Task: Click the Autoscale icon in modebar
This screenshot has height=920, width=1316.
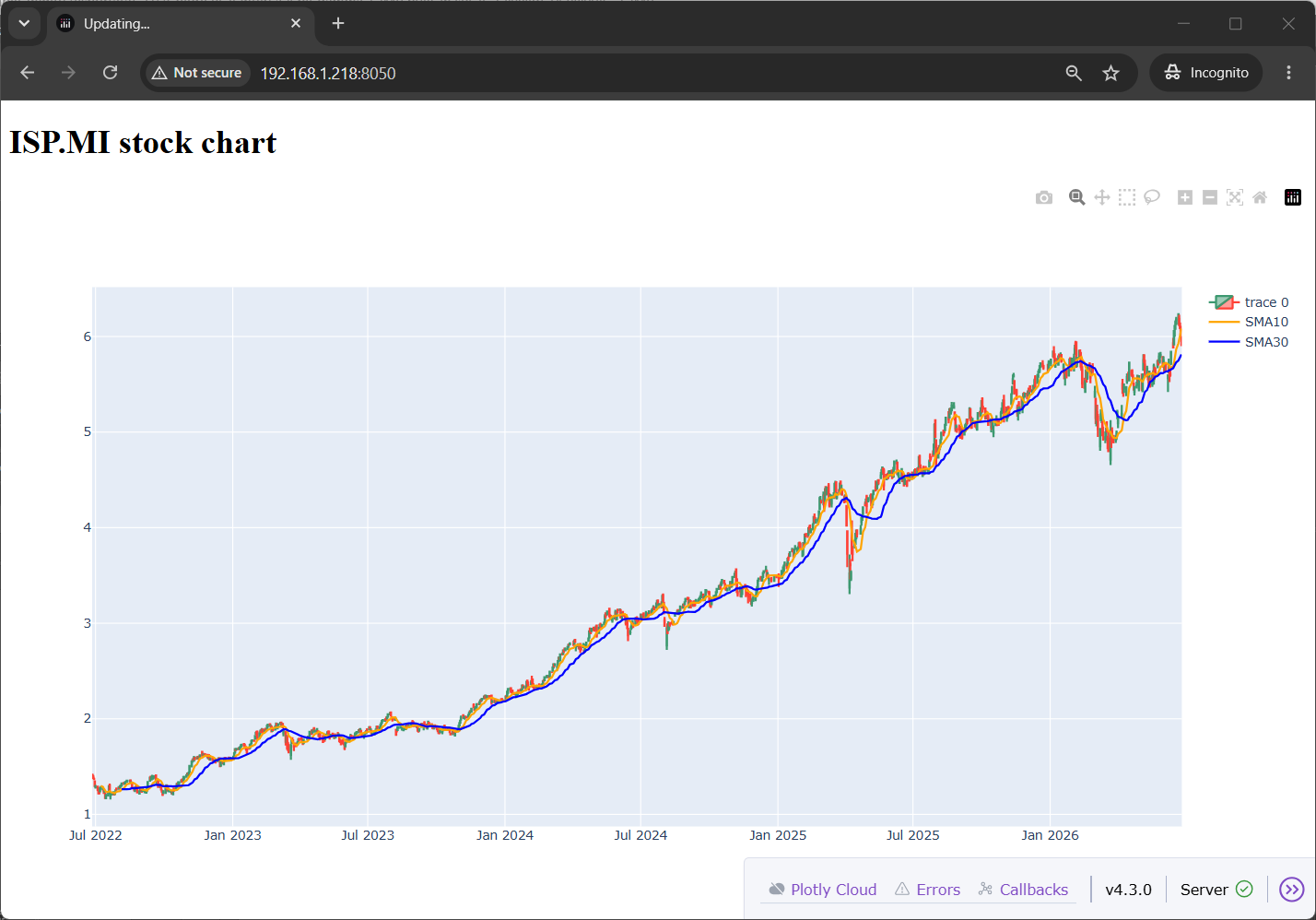Action: (x=1235, y=197)
